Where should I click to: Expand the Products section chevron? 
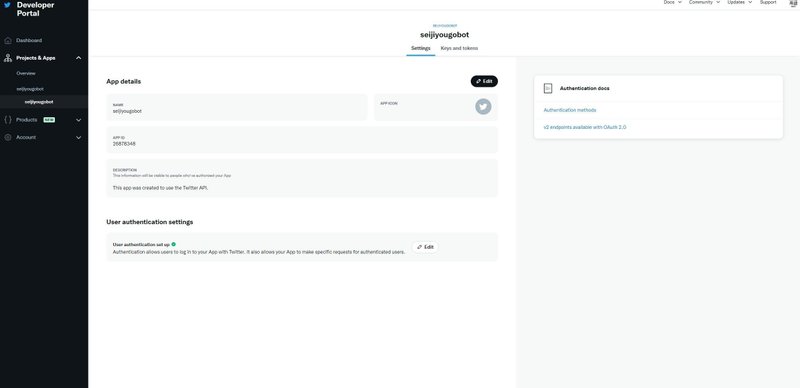click(79, 120)
